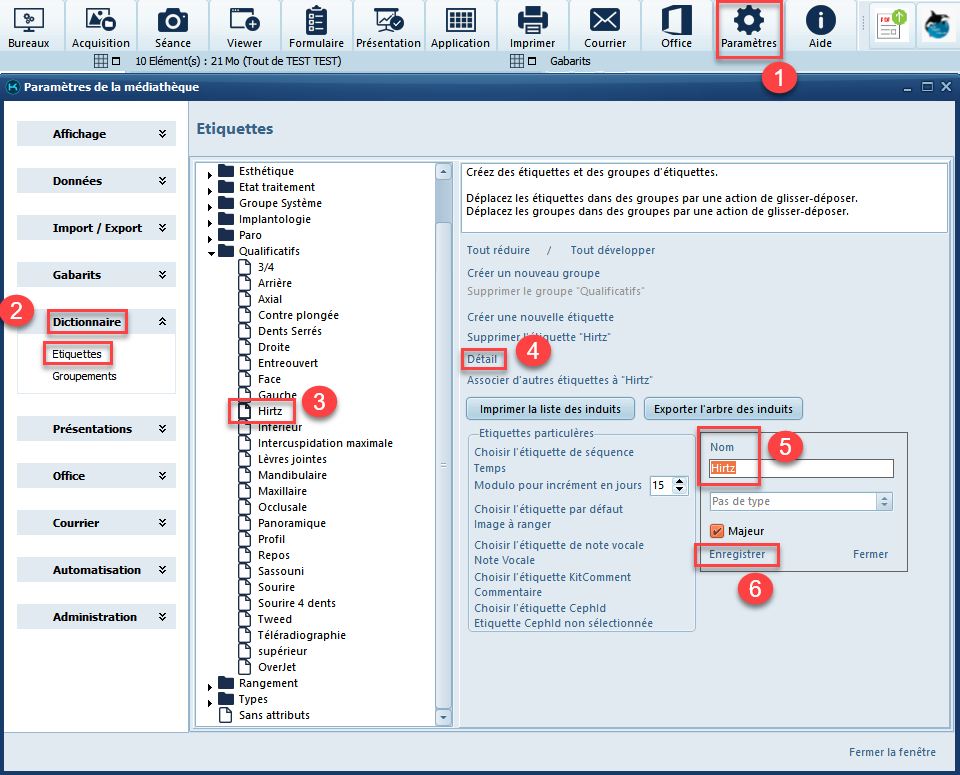Screen dimensions: 960x775
Task: Open the 'Pas de type' dropdown
Action: coord(883,502)
